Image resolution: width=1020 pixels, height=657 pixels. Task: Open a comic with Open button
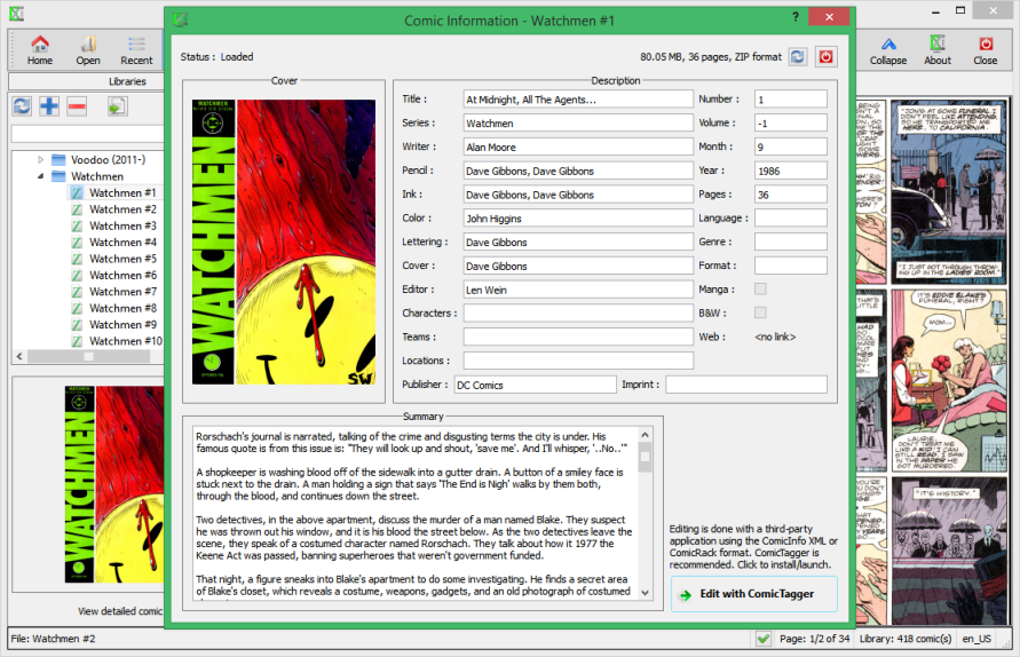(88, 50)
